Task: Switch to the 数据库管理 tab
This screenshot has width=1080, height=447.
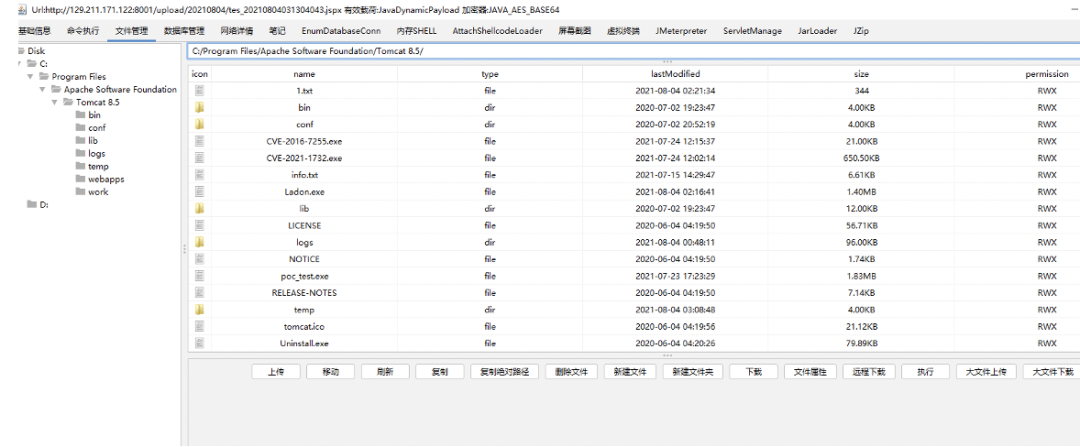Action: click(x=184, y=31)
